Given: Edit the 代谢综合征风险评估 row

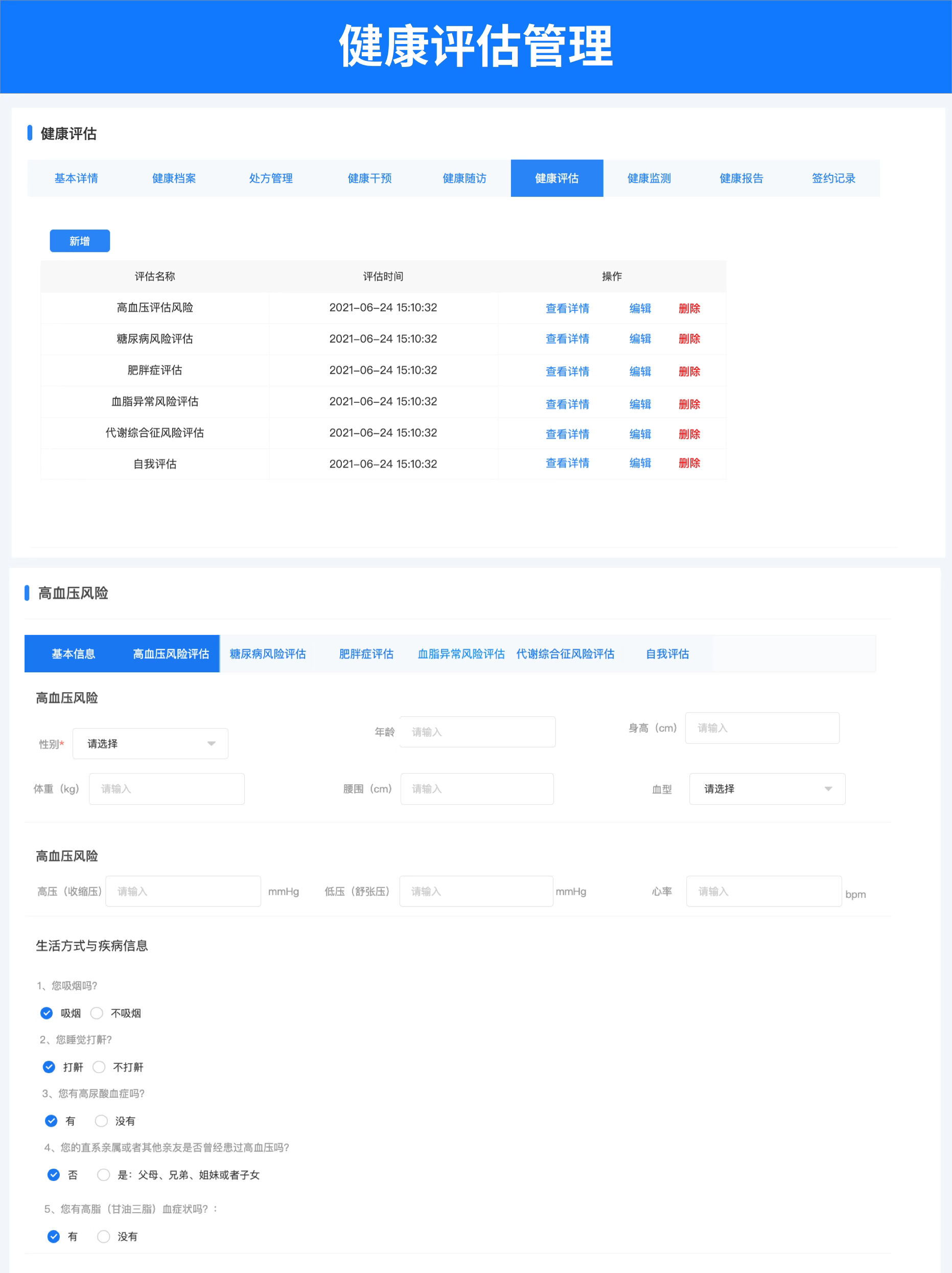Looking at the screenshot, I should pyautogui.click(x=640, y=435).
